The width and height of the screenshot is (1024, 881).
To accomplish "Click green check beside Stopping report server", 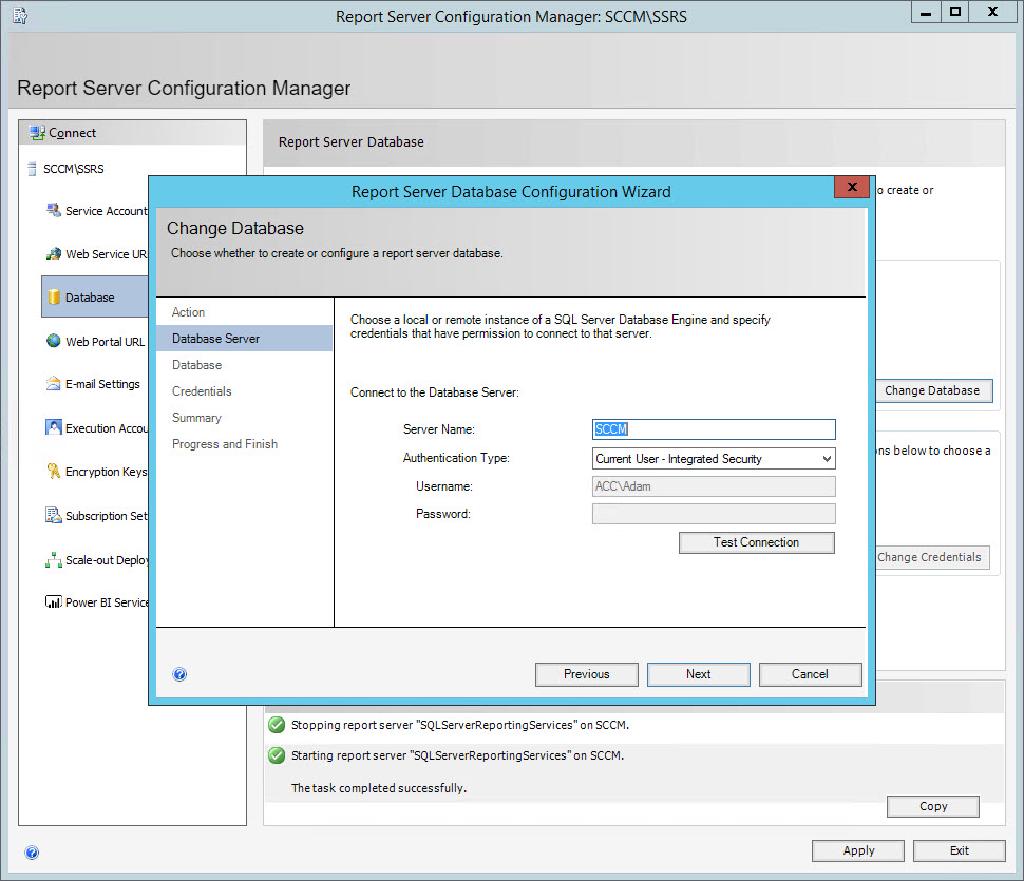I will click(x=276, y=724).
